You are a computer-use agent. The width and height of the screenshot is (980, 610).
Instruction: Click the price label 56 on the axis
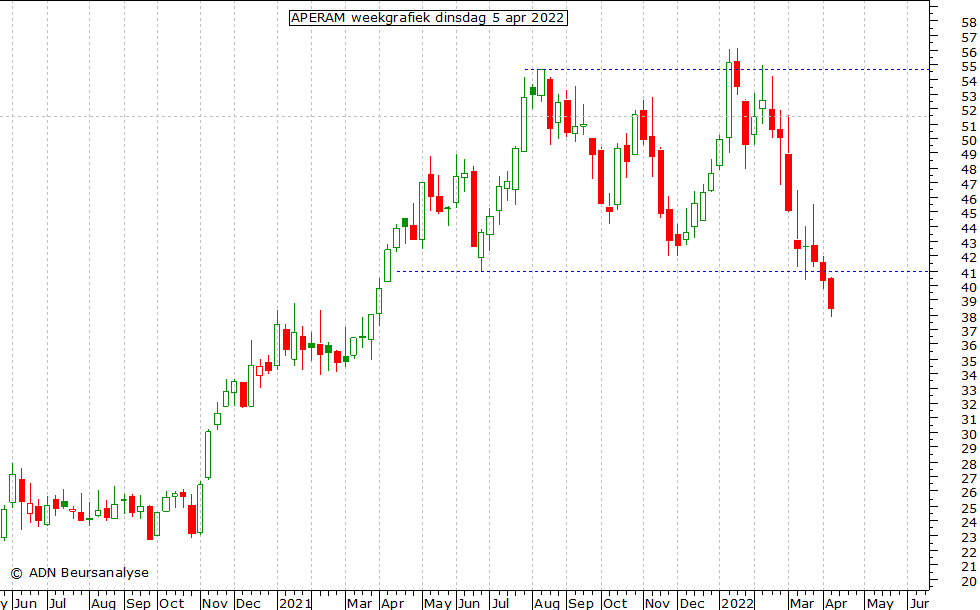pyautogui.click(x=969, y=53)
